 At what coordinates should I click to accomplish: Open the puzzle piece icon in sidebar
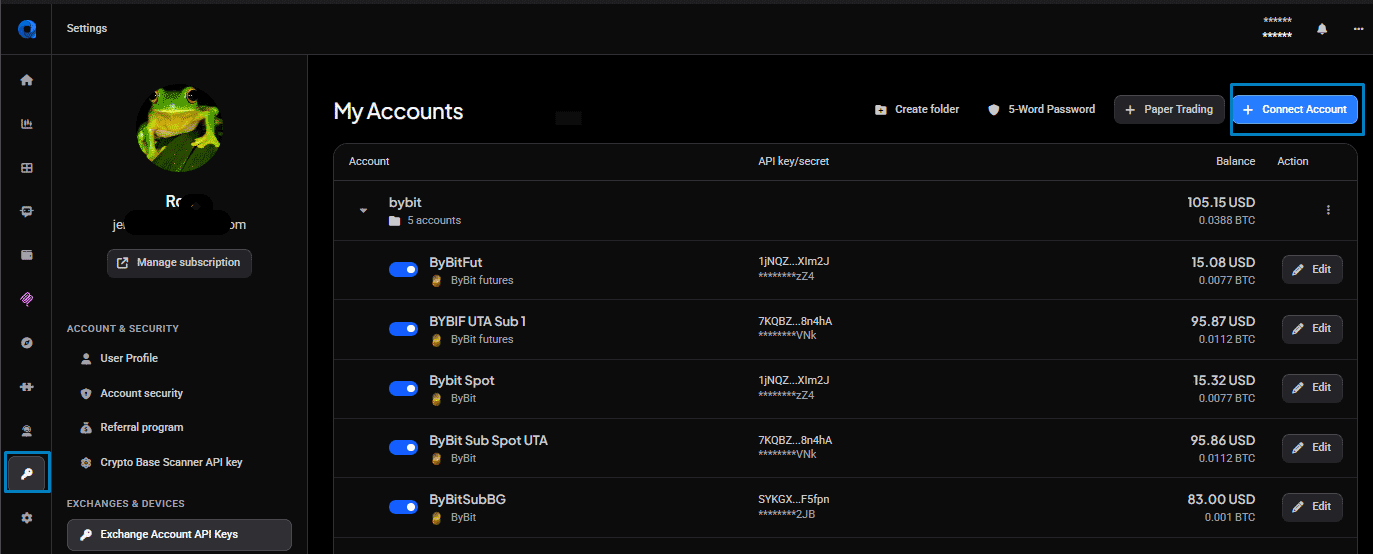[x=27, y=386]
